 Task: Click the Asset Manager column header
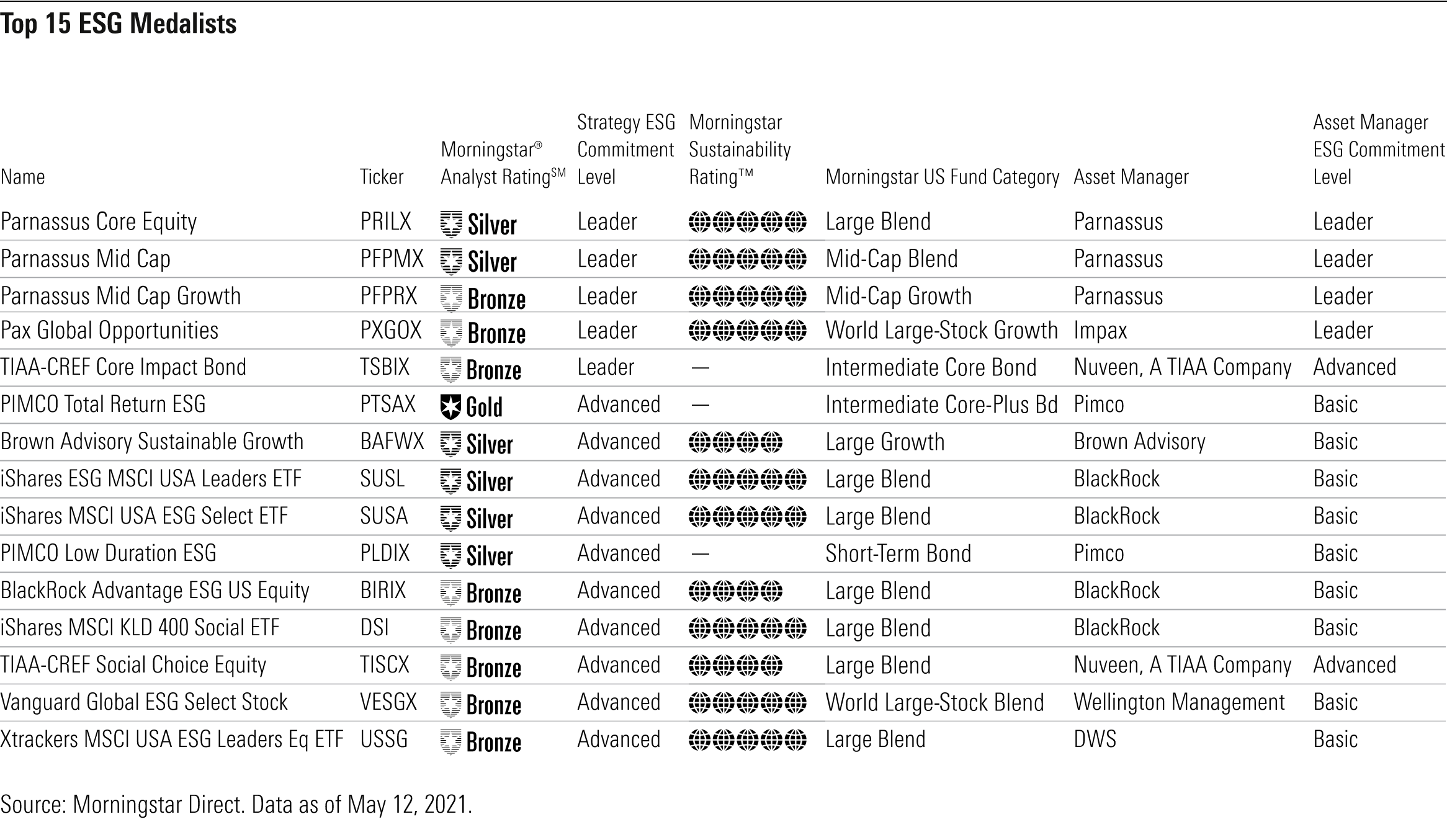tap(1131, 177)
